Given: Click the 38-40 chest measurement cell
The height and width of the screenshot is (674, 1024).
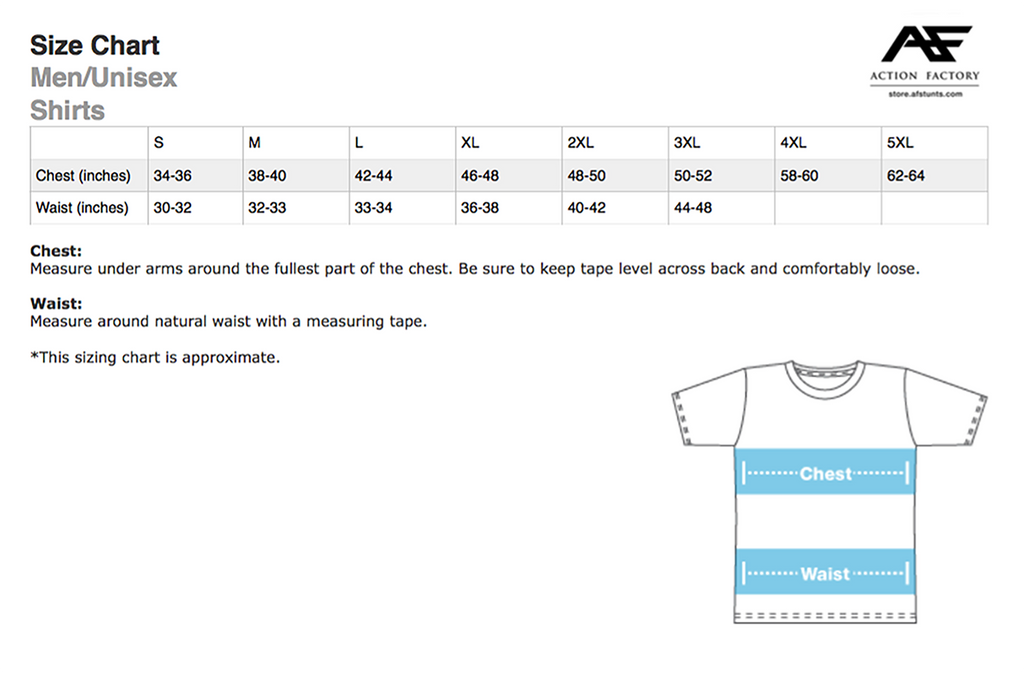Looking at the screenshot, I should [267, 176].
